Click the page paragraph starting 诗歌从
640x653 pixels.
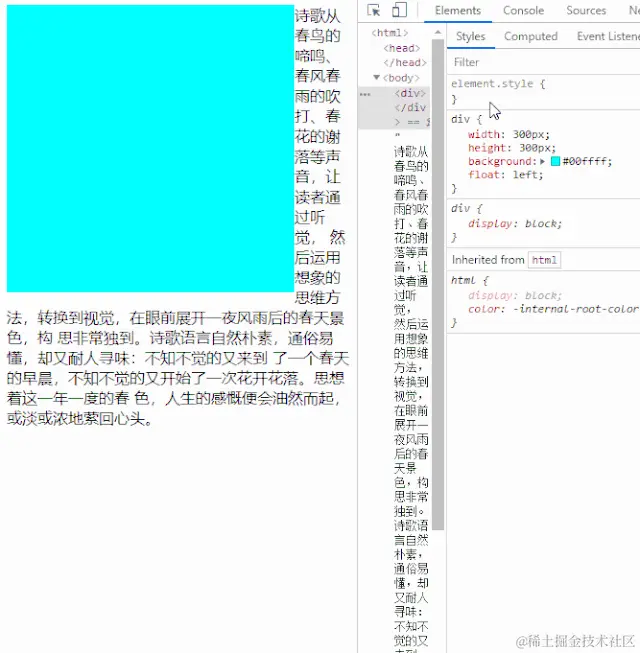pos(177,217)
